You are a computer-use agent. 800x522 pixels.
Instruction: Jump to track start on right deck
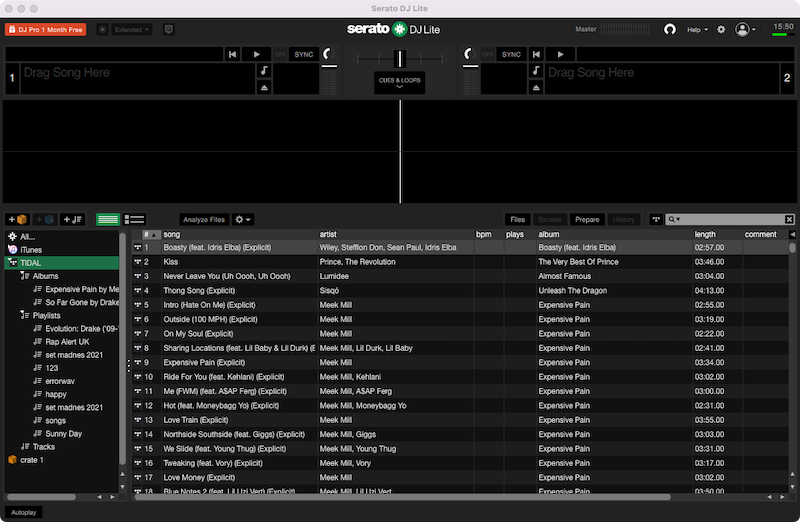coord(535,54)
